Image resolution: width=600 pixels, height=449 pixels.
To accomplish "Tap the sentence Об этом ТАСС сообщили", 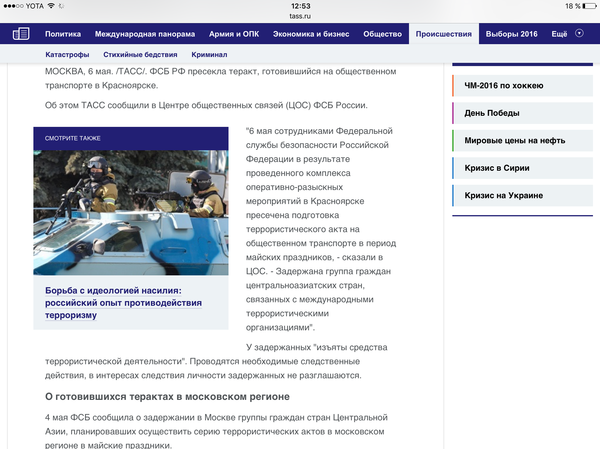I will coord(206,105).
